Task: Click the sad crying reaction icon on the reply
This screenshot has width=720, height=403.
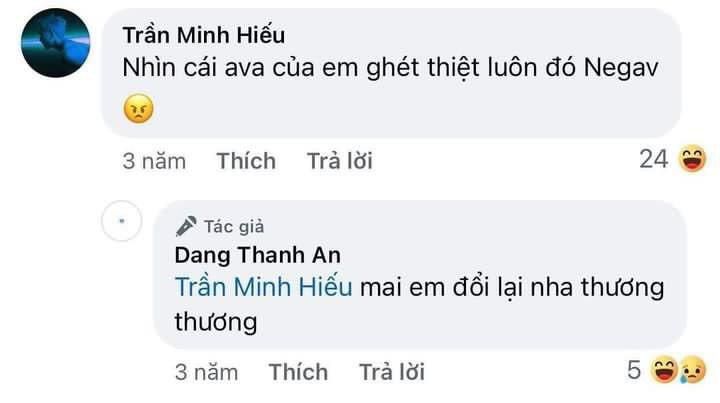Action: point(693,370)
